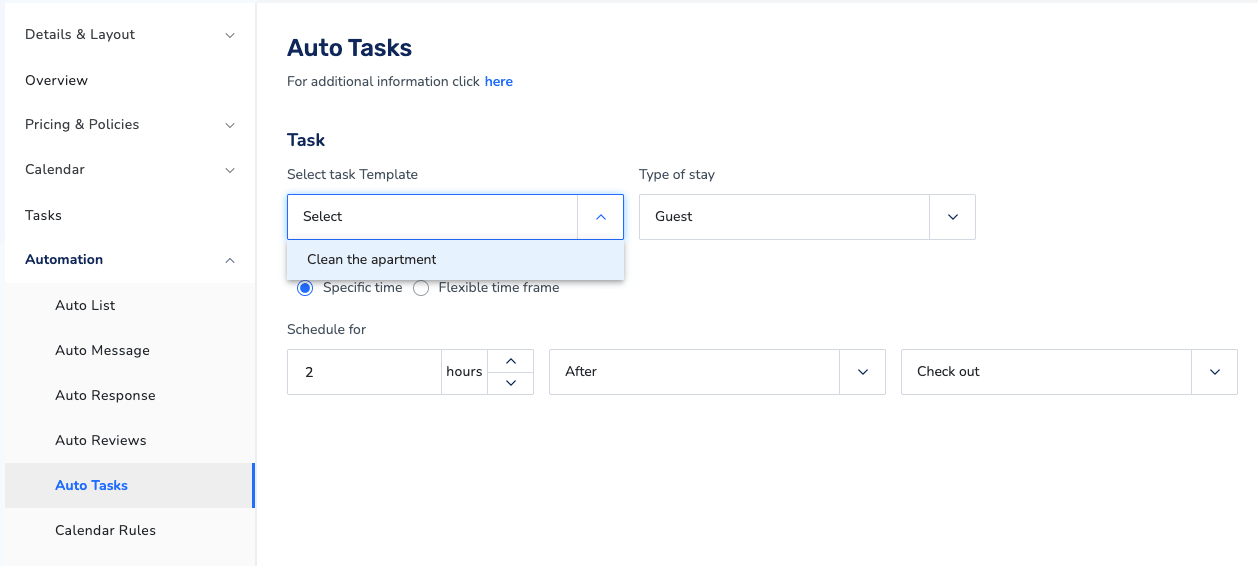Expand the Calendar section chevron

(230, 170)
